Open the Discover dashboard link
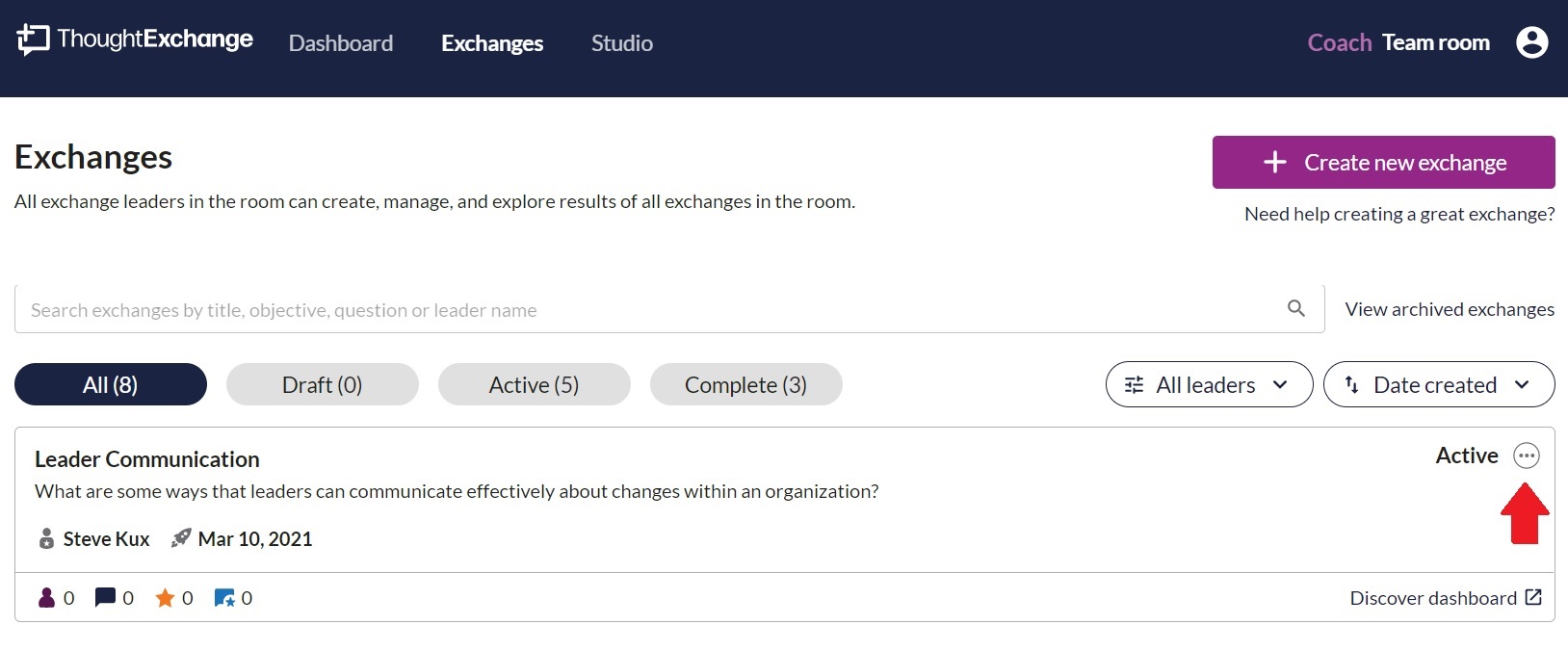 click(1433, 598)
